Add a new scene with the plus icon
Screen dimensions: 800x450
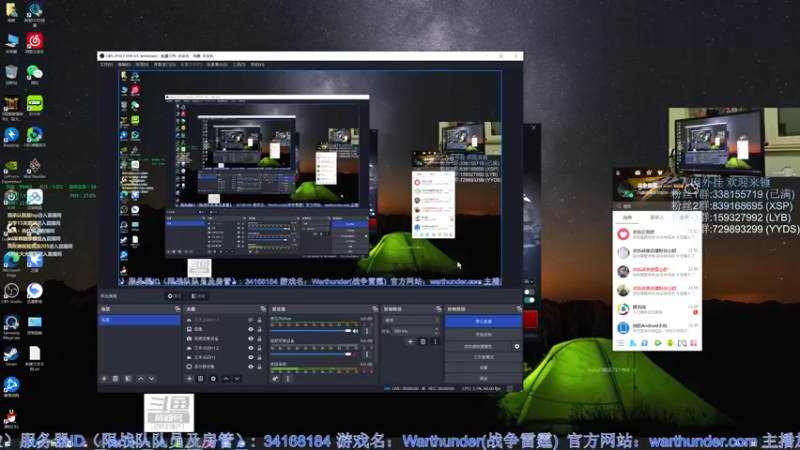click(x=104, y=379)
